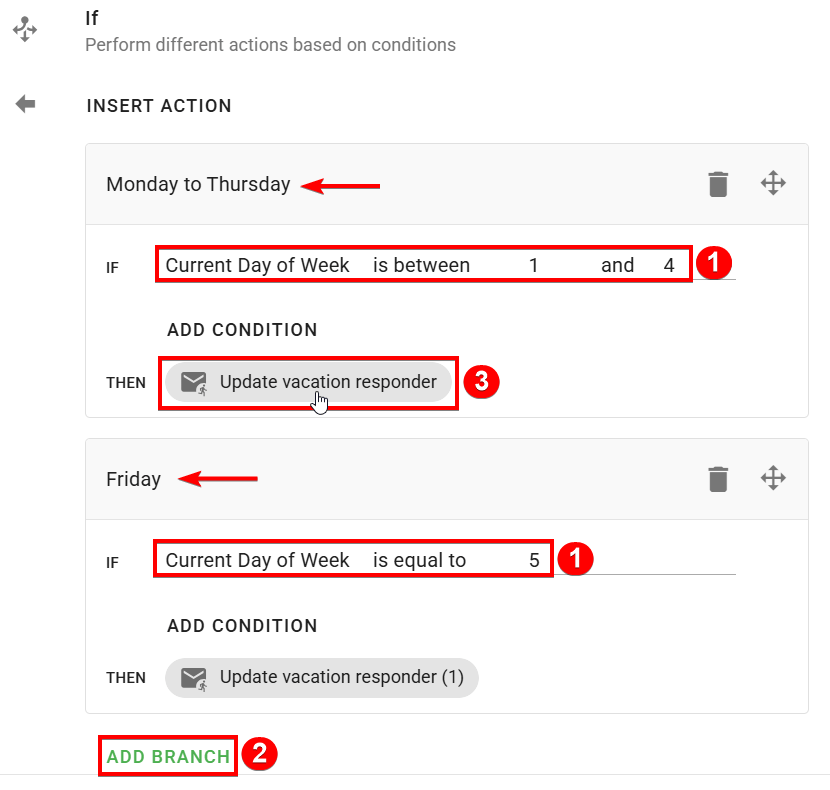Click mail icon on Update vacation responder chip
Image resolution: width=830 pixels, height=790 pixels.
[x=194, y=383]
